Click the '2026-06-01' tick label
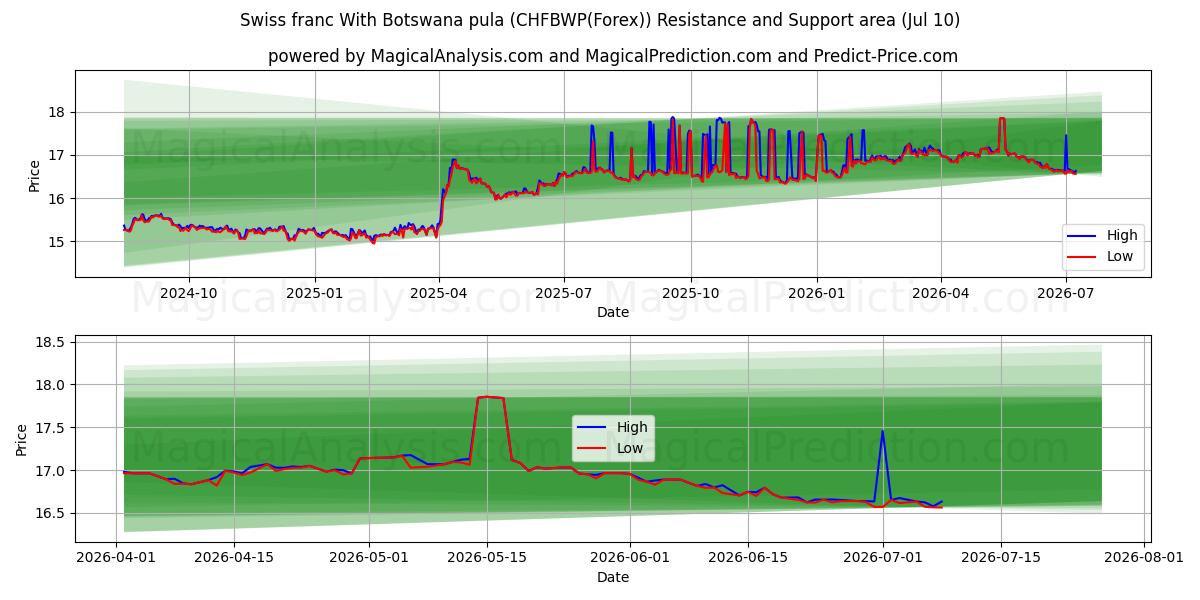The image size is (1200, 600). (x=630, y=557)
